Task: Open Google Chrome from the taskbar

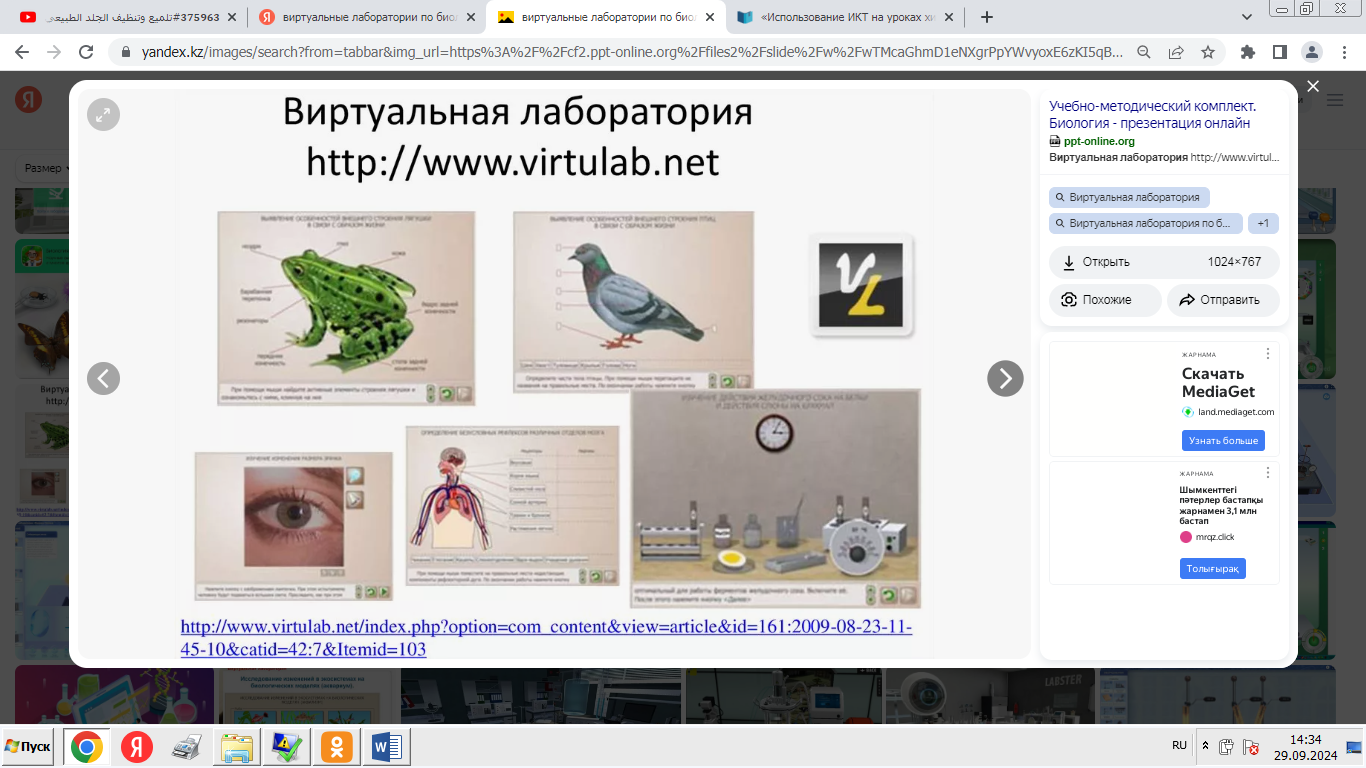Action: [x=87, y=747]
